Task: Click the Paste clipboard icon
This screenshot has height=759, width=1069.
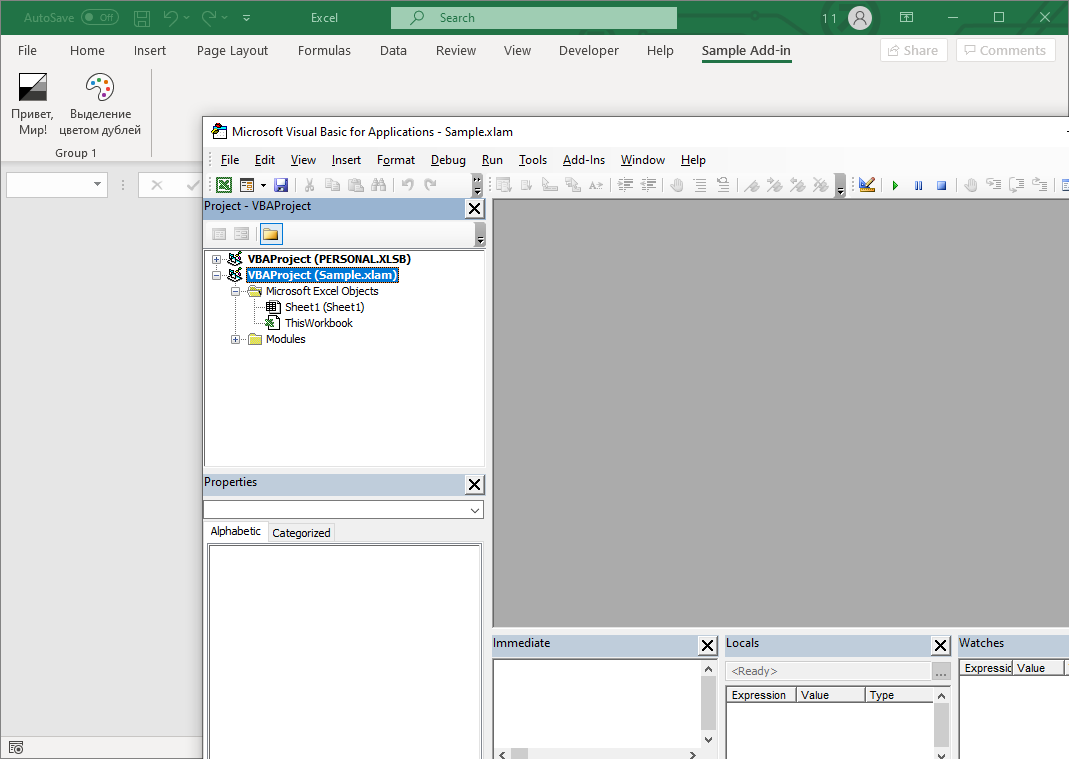Action: tap(355, 185)
